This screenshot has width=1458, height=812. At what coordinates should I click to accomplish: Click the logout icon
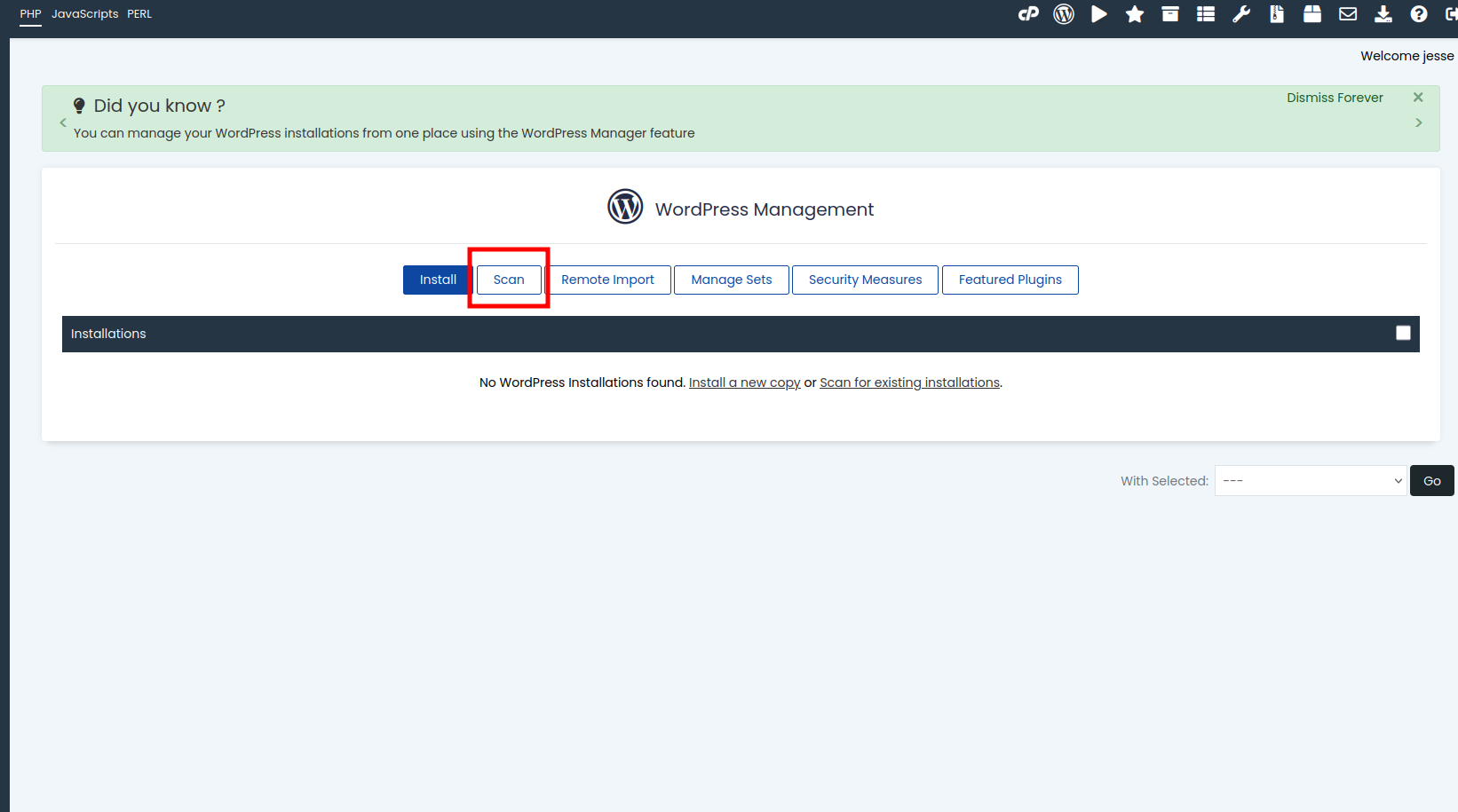pos(1451,13)
